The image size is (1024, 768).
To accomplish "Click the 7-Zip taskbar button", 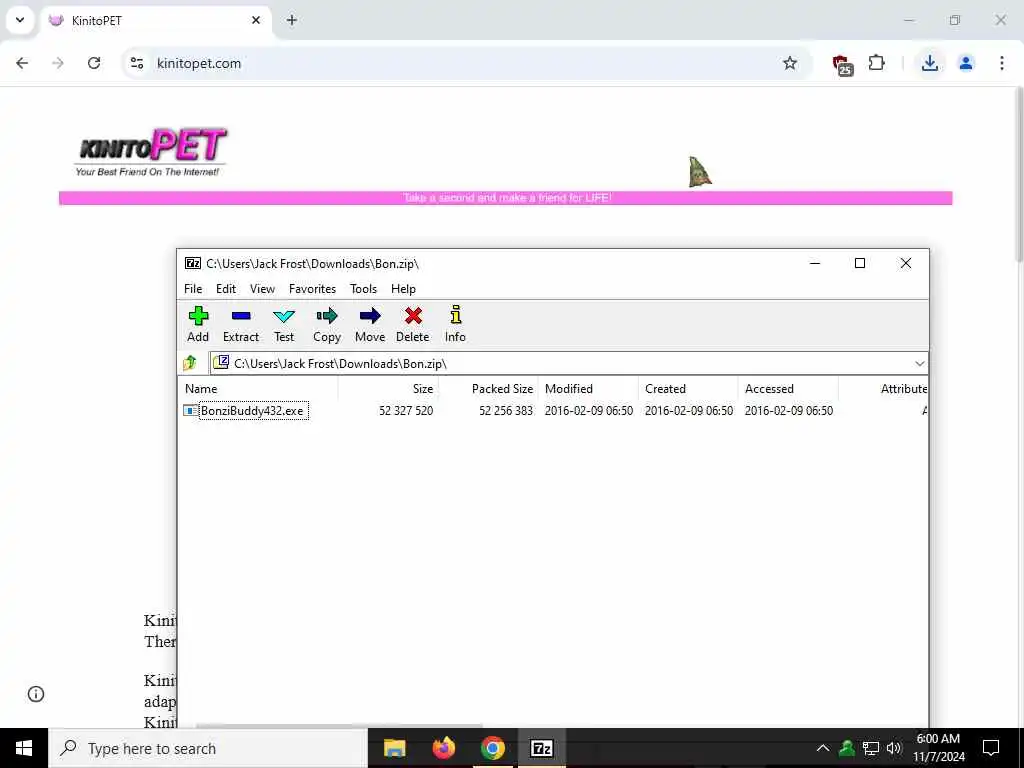I will click(x=541, y=748).
